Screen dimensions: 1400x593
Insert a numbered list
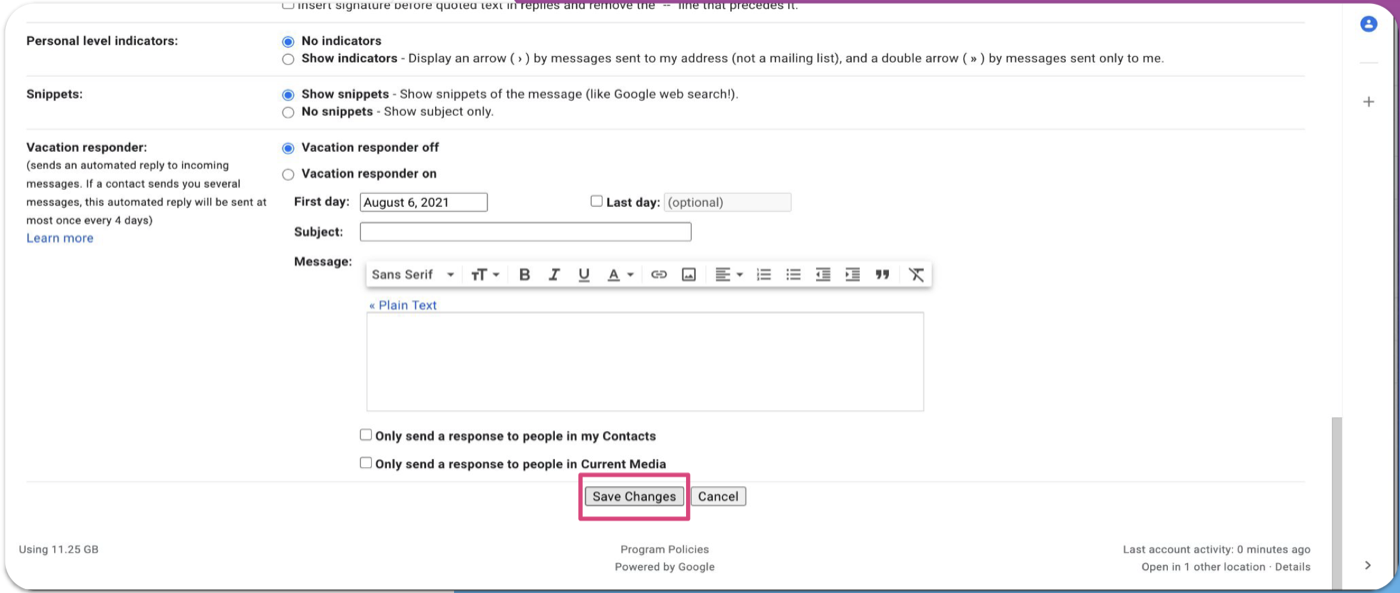[x=764, y=275]
